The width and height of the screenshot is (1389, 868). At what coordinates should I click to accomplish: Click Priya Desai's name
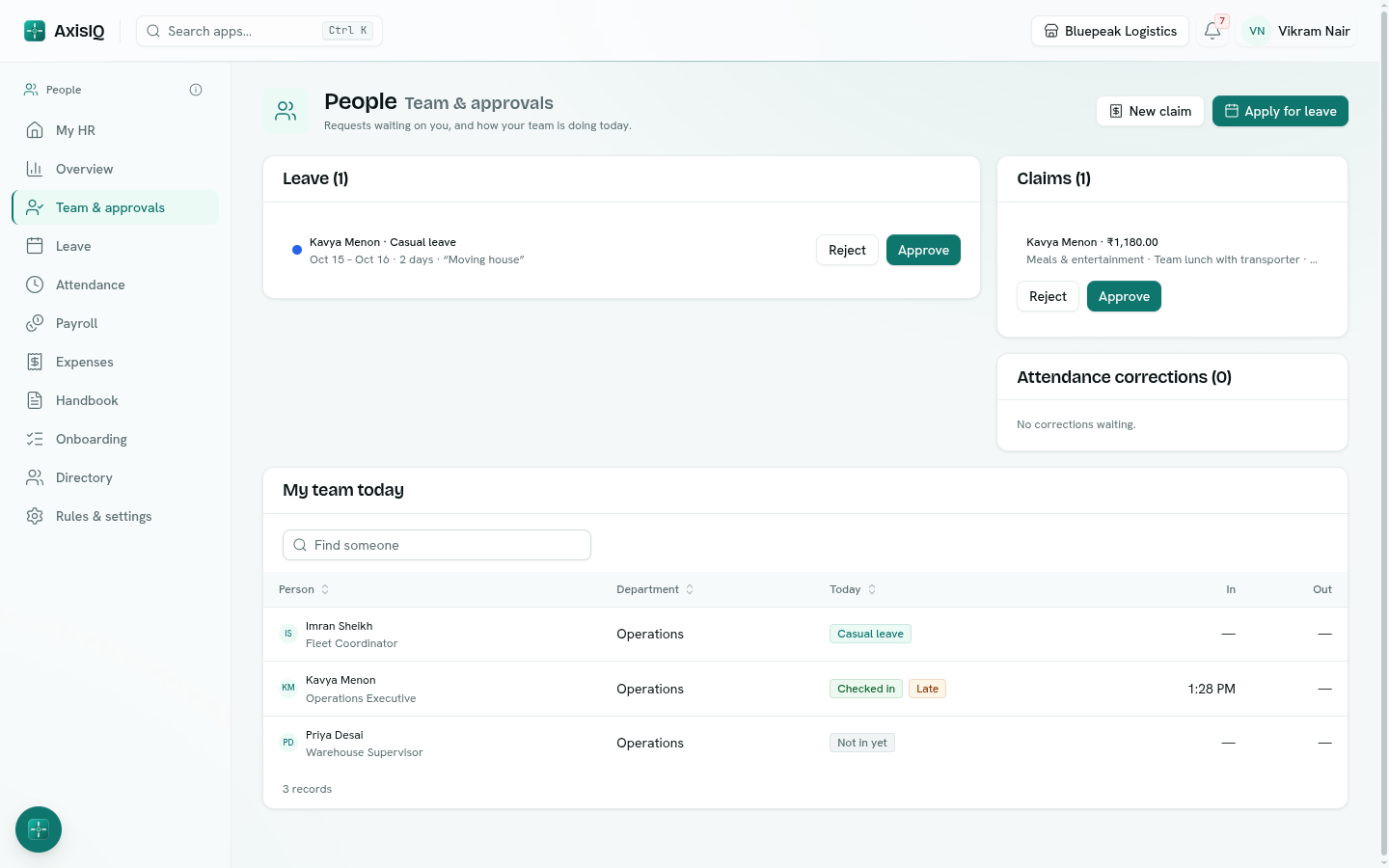pos(335,735)
